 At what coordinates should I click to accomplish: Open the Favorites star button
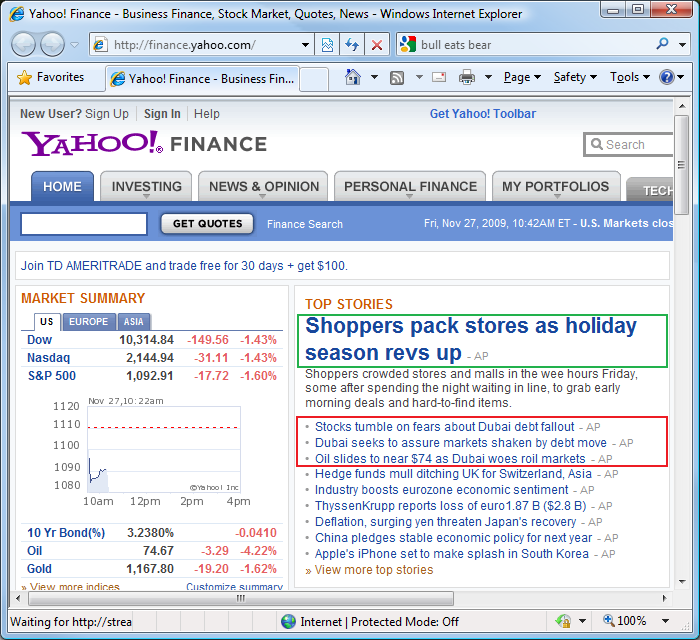tap(50, 77)
